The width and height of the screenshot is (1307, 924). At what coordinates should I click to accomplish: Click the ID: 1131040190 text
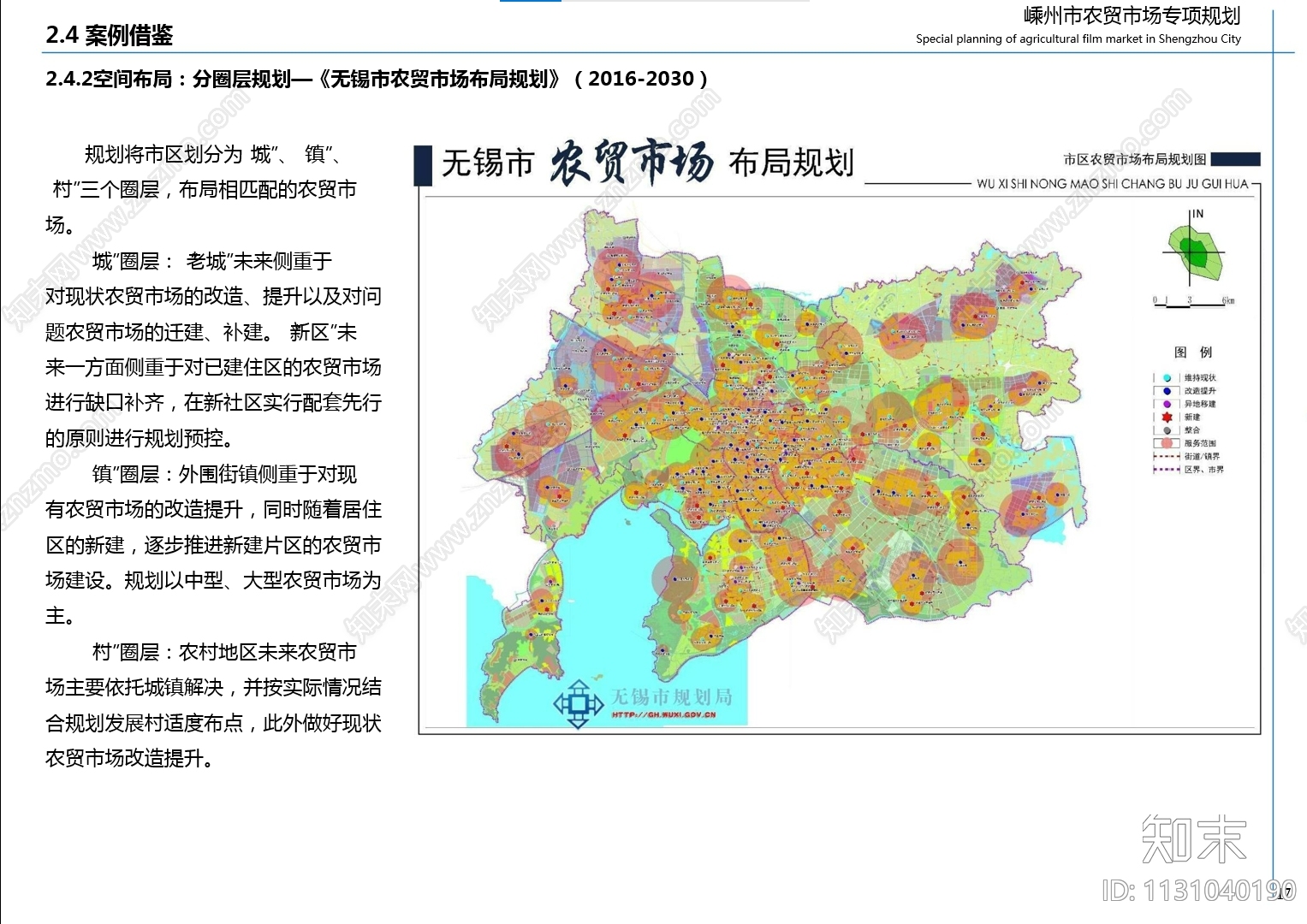point(1199,891)
